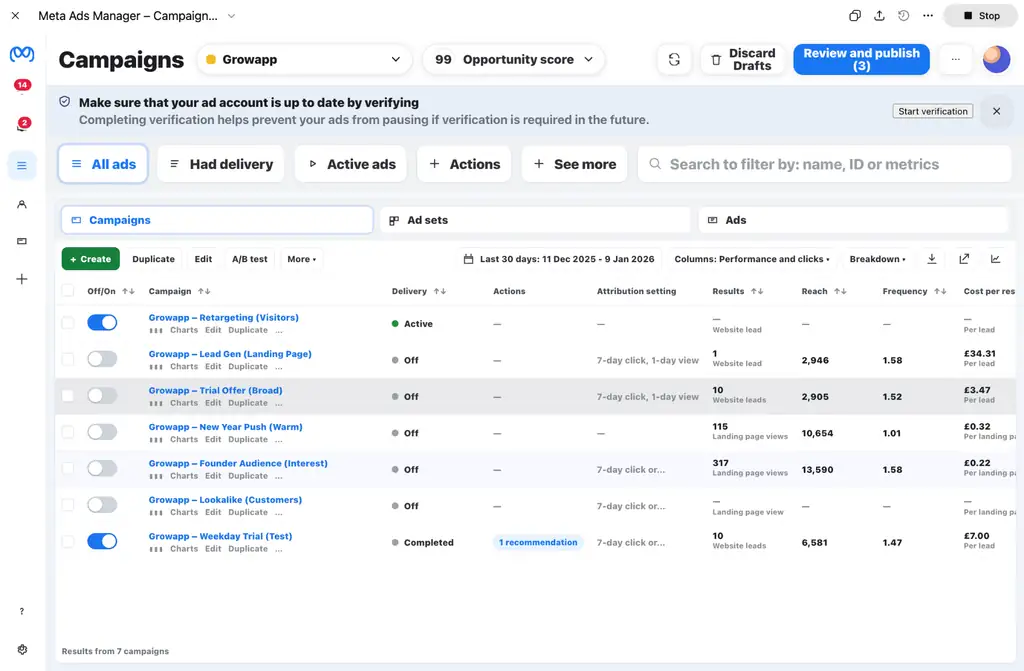
Task: Expand the window title dropdown chevron
Action: [x=231, y=16]
